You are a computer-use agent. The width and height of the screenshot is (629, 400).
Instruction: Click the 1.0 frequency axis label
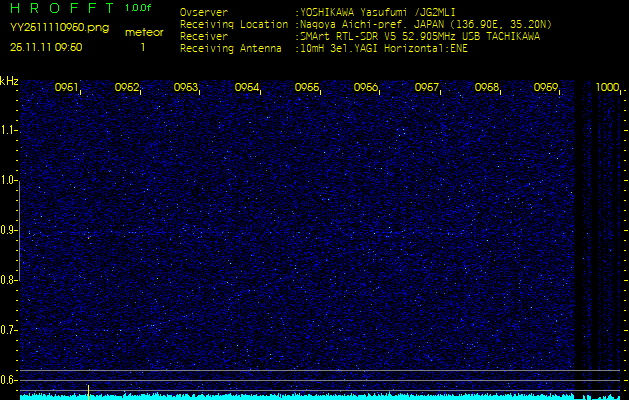pyautogui.click(x=9, y=180)
